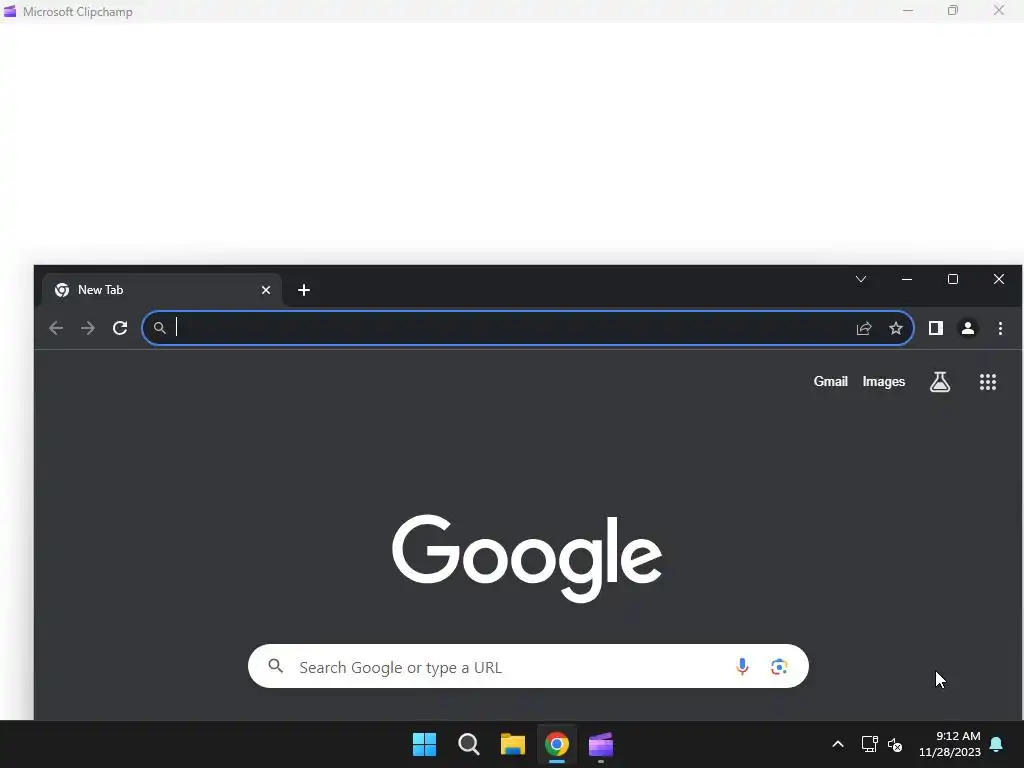1024x768 pixels.
Task: Open the muted volume tray icon
Action: pos(895,744)
